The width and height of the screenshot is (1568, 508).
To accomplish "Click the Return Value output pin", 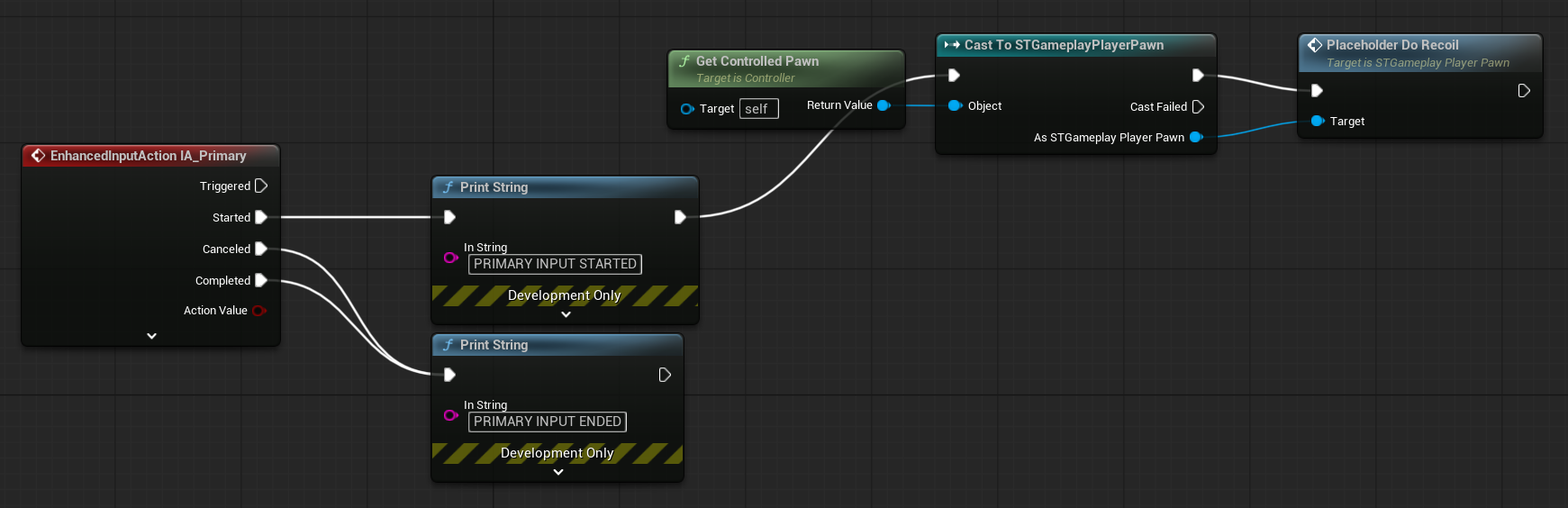I will 884,105.
